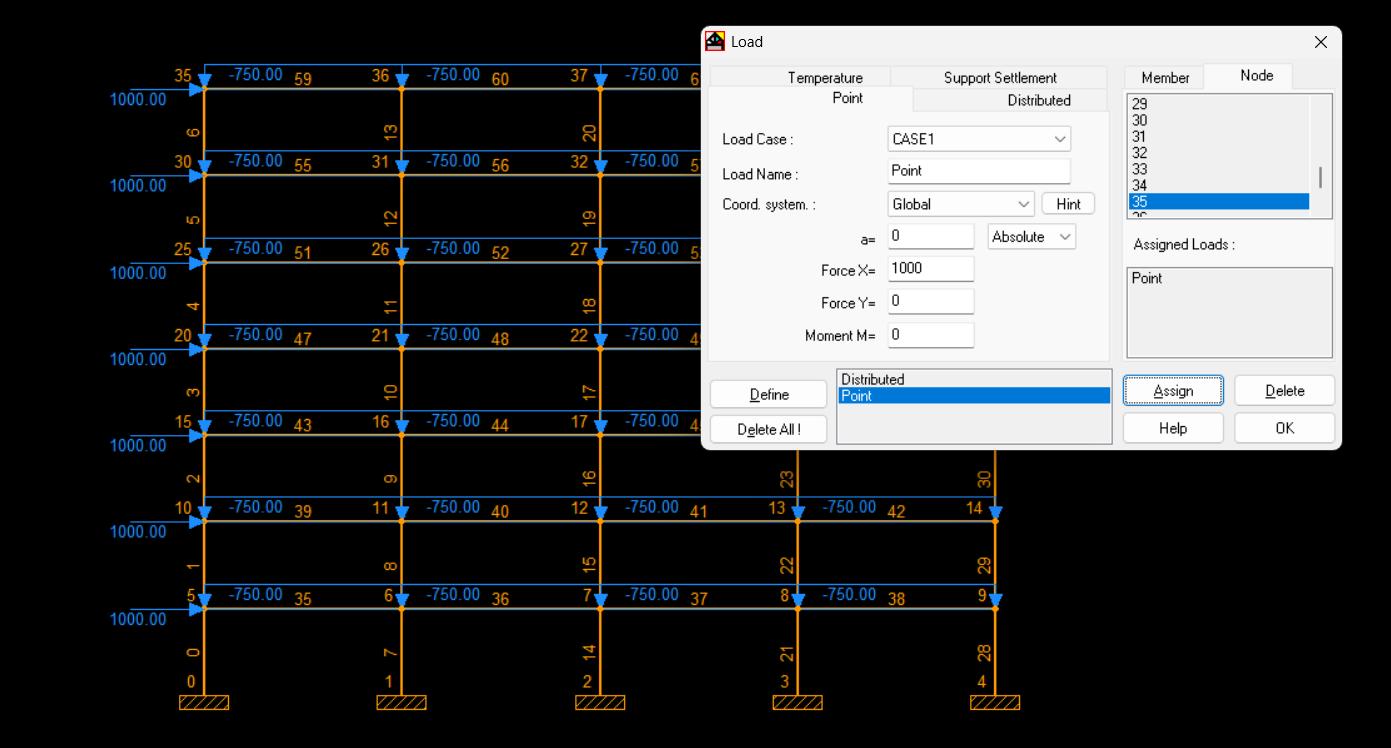Click the fixed support at node 4
1391x748 pixels.
(995, 702)
